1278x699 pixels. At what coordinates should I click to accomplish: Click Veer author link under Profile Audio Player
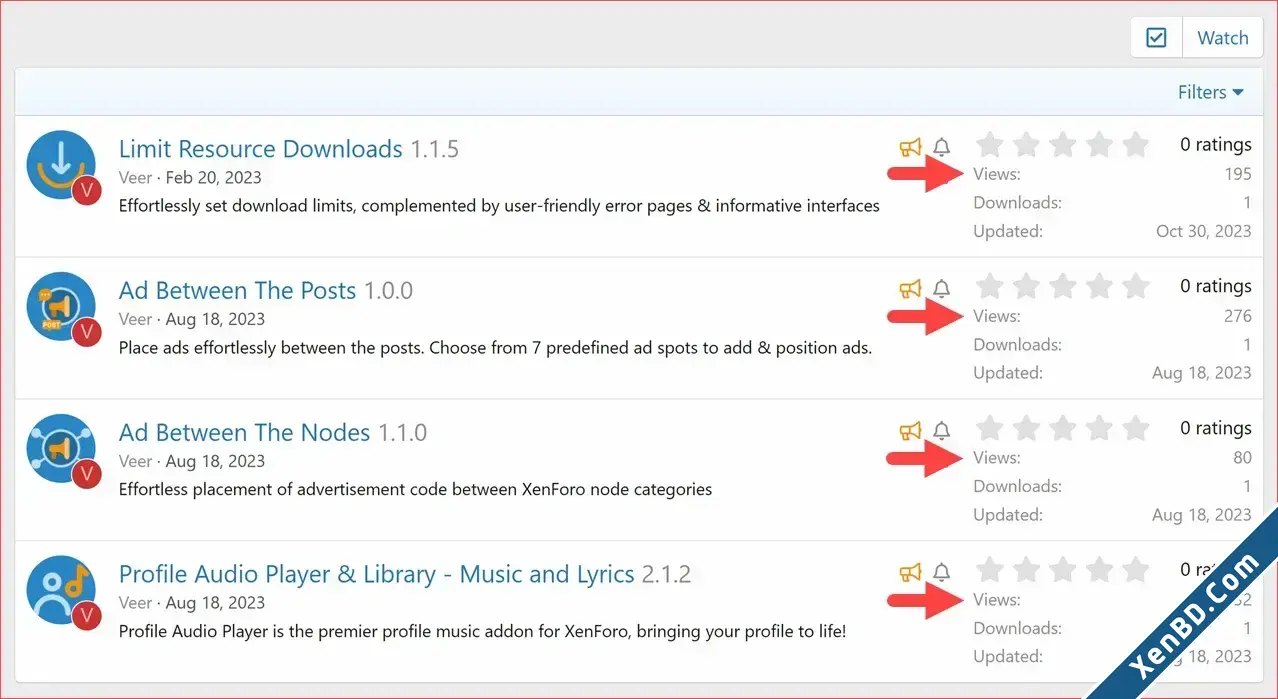tap(136, 603)
